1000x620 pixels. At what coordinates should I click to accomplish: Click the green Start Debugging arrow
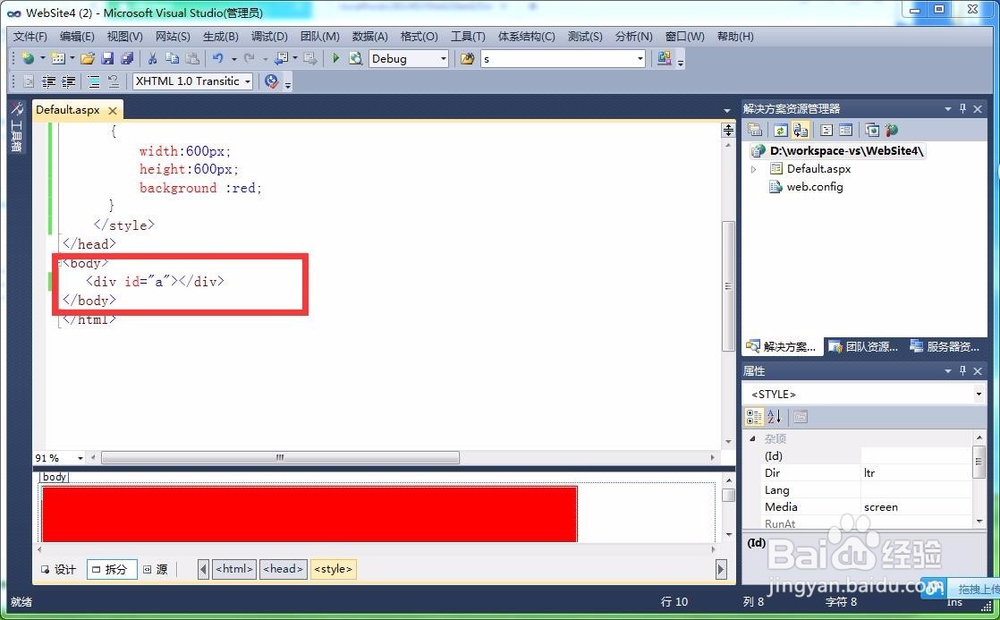tap(336, 59)
